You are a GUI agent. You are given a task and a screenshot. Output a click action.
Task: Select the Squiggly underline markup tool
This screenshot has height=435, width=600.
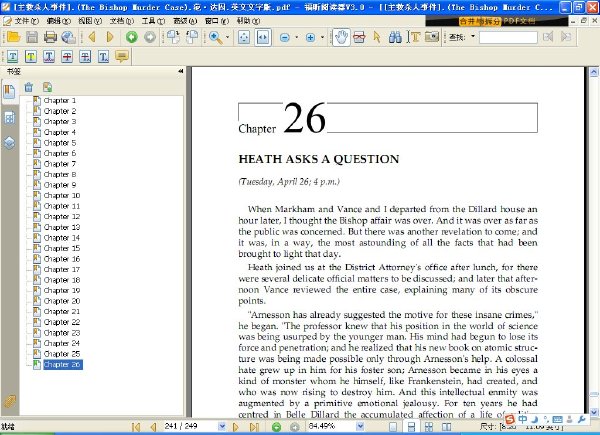[x=49, y=57]
